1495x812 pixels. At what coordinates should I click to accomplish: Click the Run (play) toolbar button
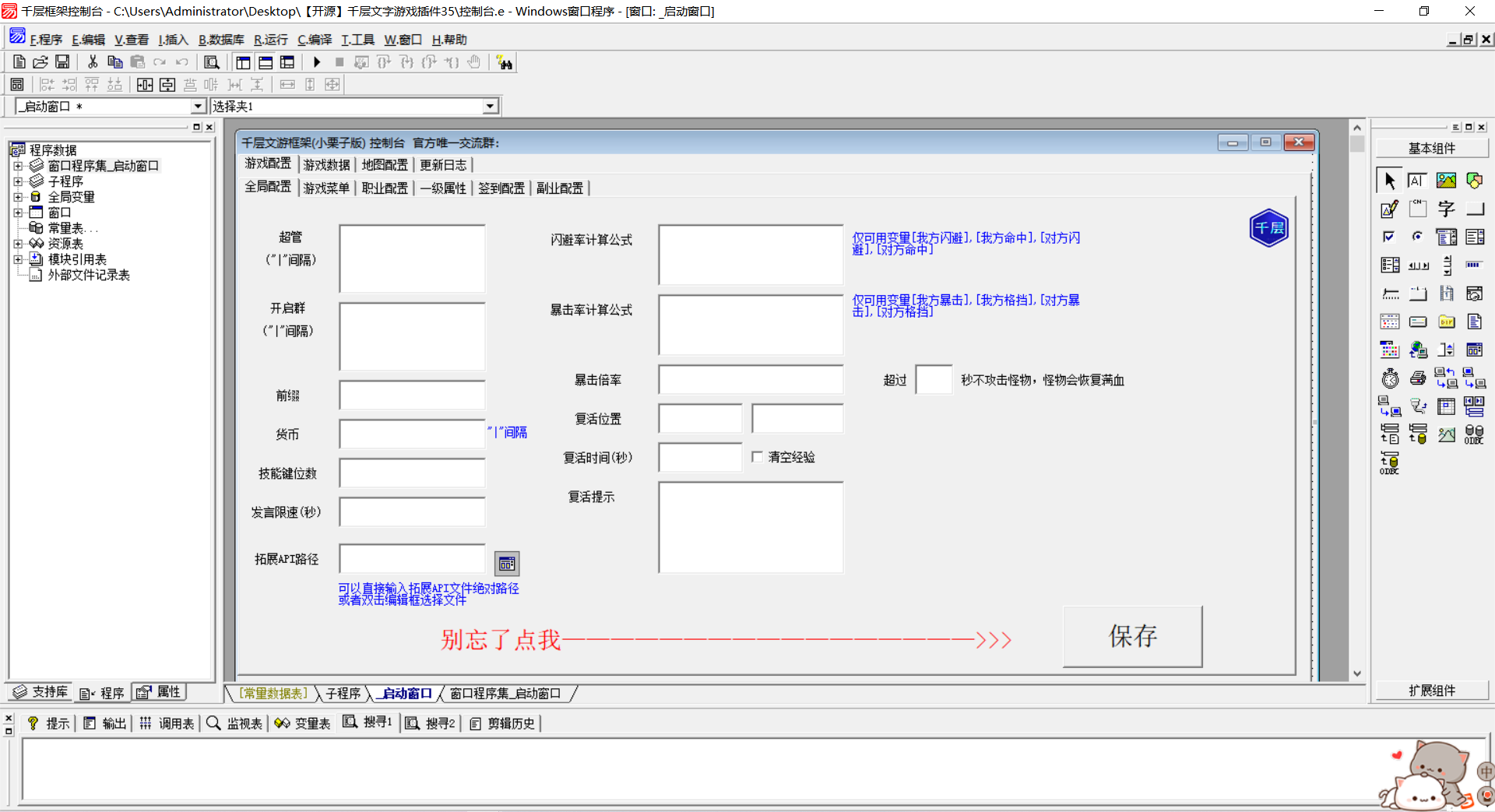coord(317,62)
